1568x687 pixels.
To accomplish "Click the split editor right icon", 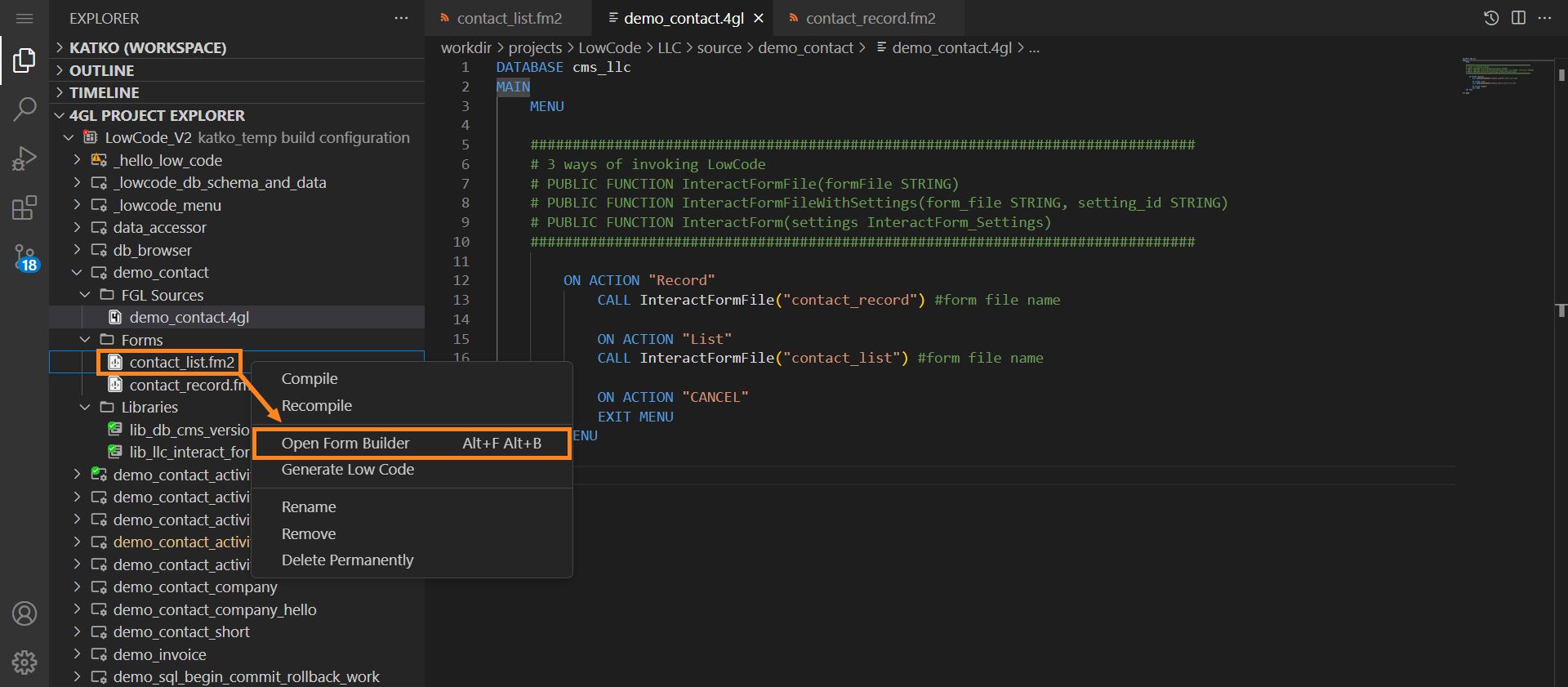I will (x=1518, y=18).
